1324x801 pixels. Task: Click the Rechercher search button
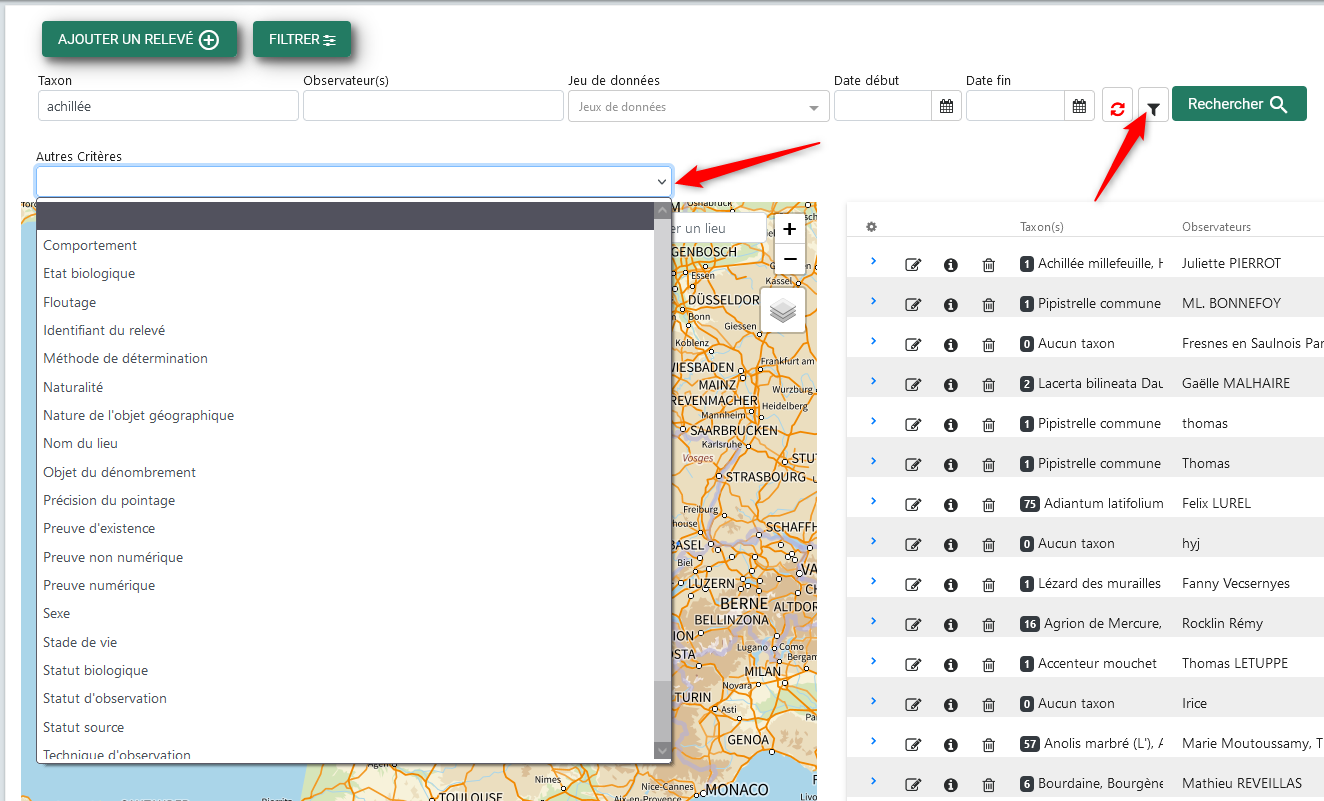click(x=1239, y=104)
